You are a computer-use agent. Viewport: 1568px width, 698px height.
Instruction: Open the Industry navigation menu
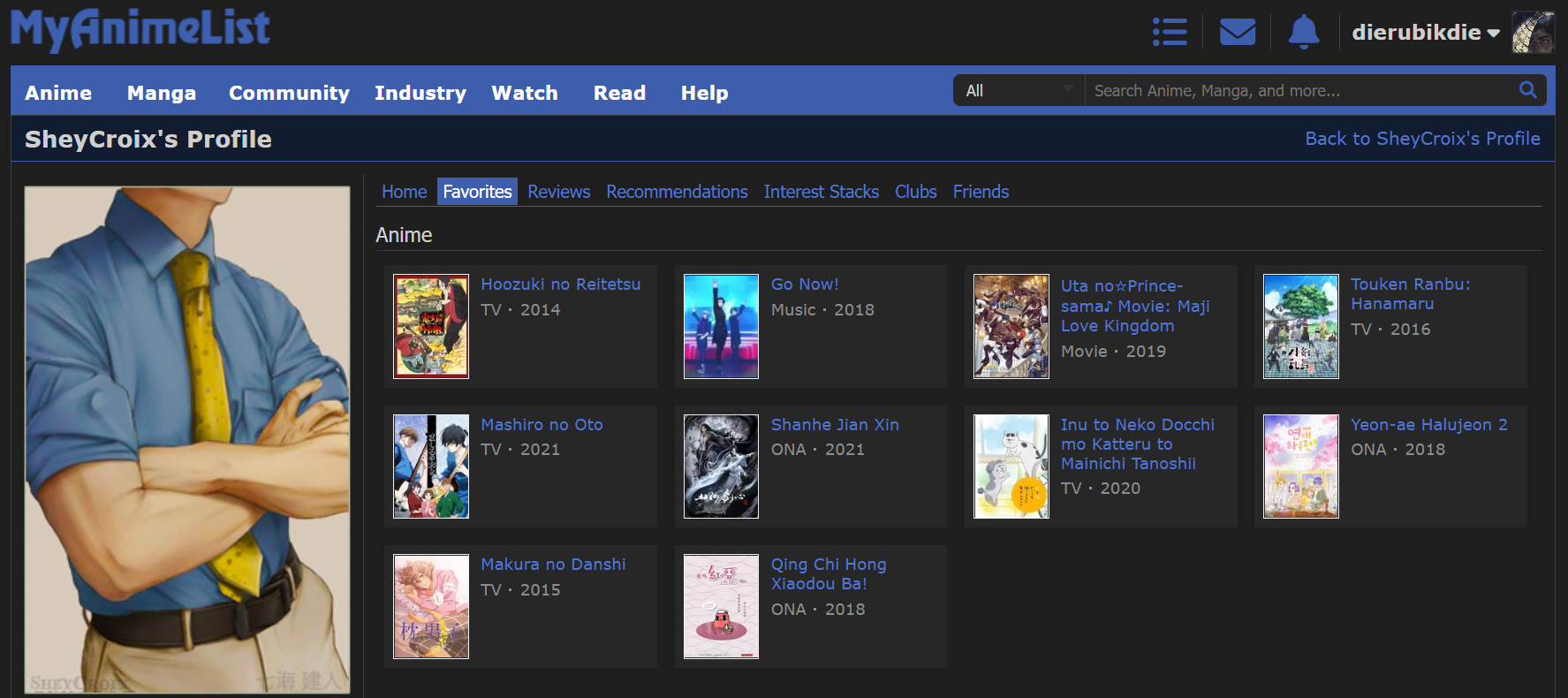point(420,93)
